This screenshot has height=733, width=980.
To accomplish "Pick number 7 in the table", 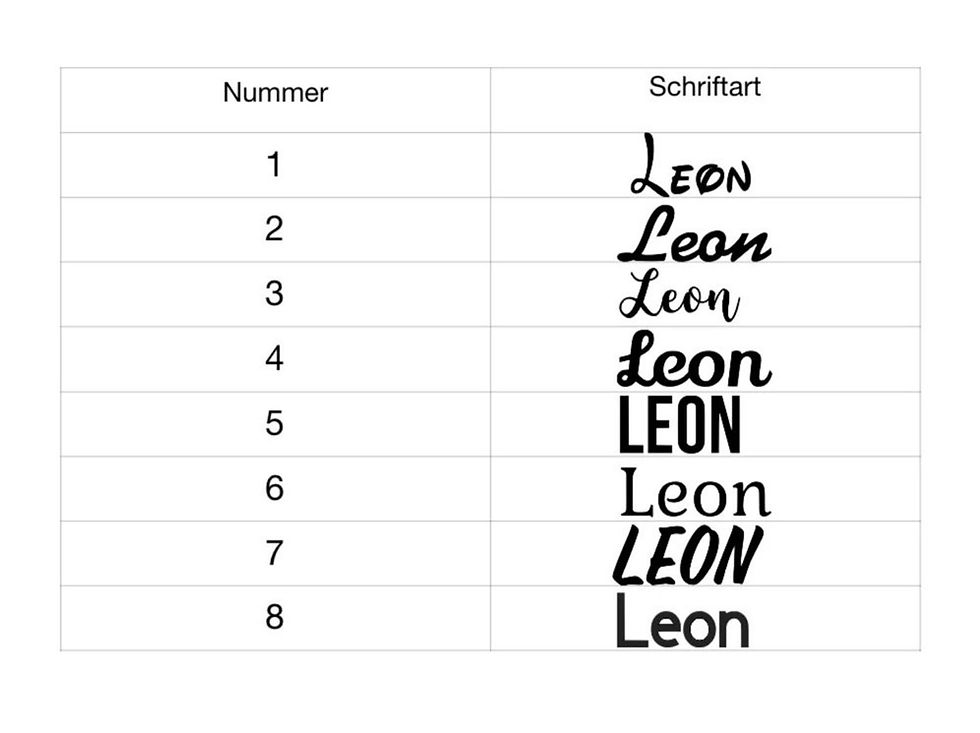I will 275,552.
